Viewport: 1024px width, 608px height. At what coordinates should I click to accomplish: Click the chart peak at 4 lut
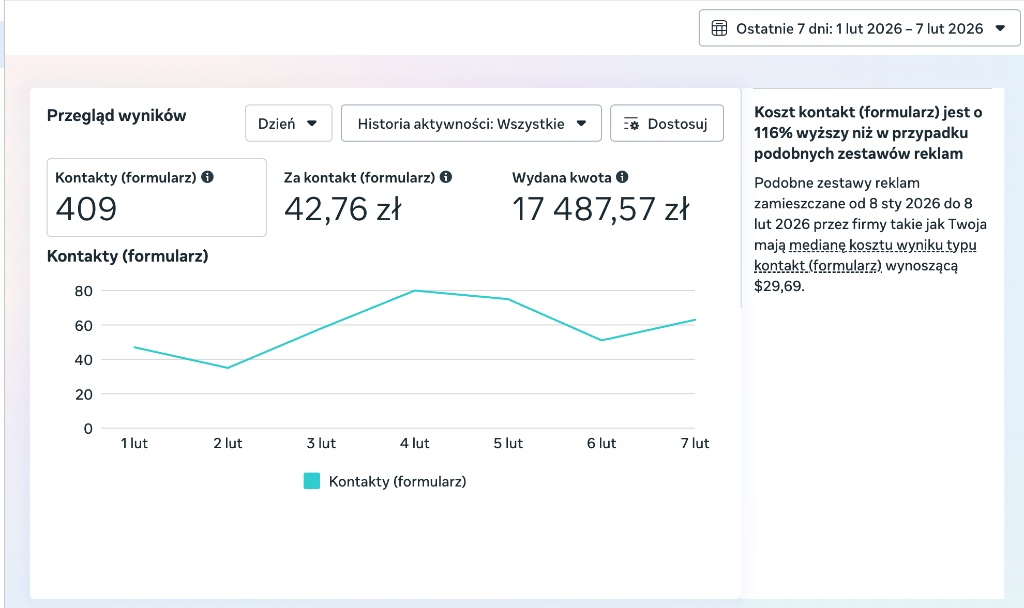click(415, 291)
